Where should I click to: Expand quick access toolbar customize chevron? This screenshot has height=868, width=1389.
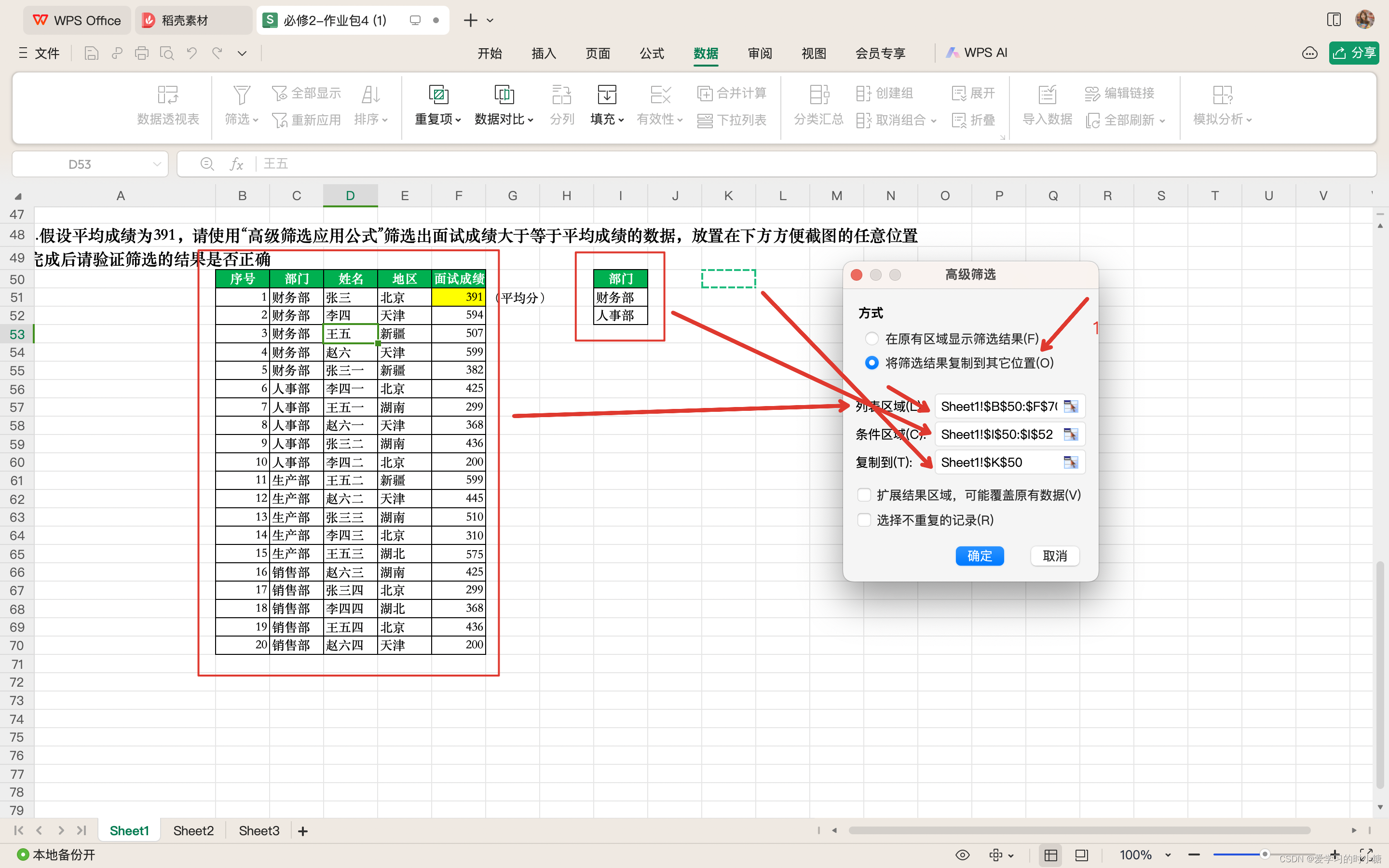point(242,54)
